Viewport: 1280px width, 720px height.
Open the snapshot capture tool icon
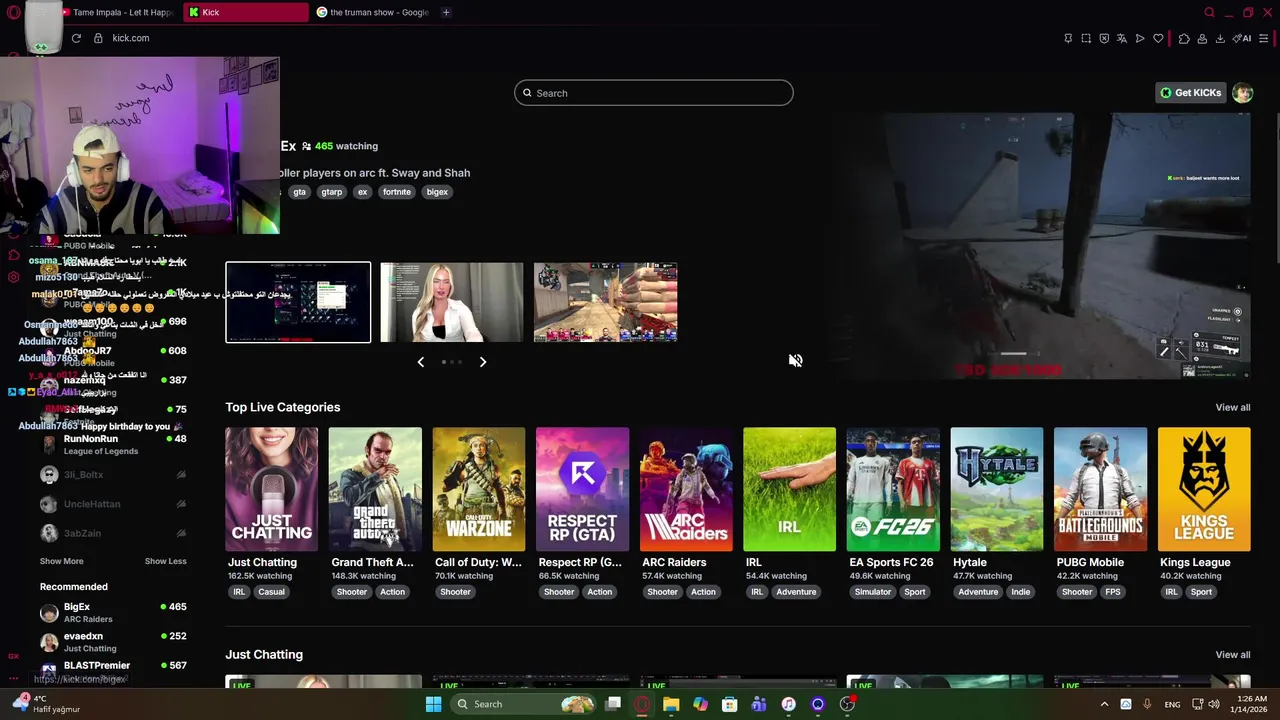point(1086,38)
